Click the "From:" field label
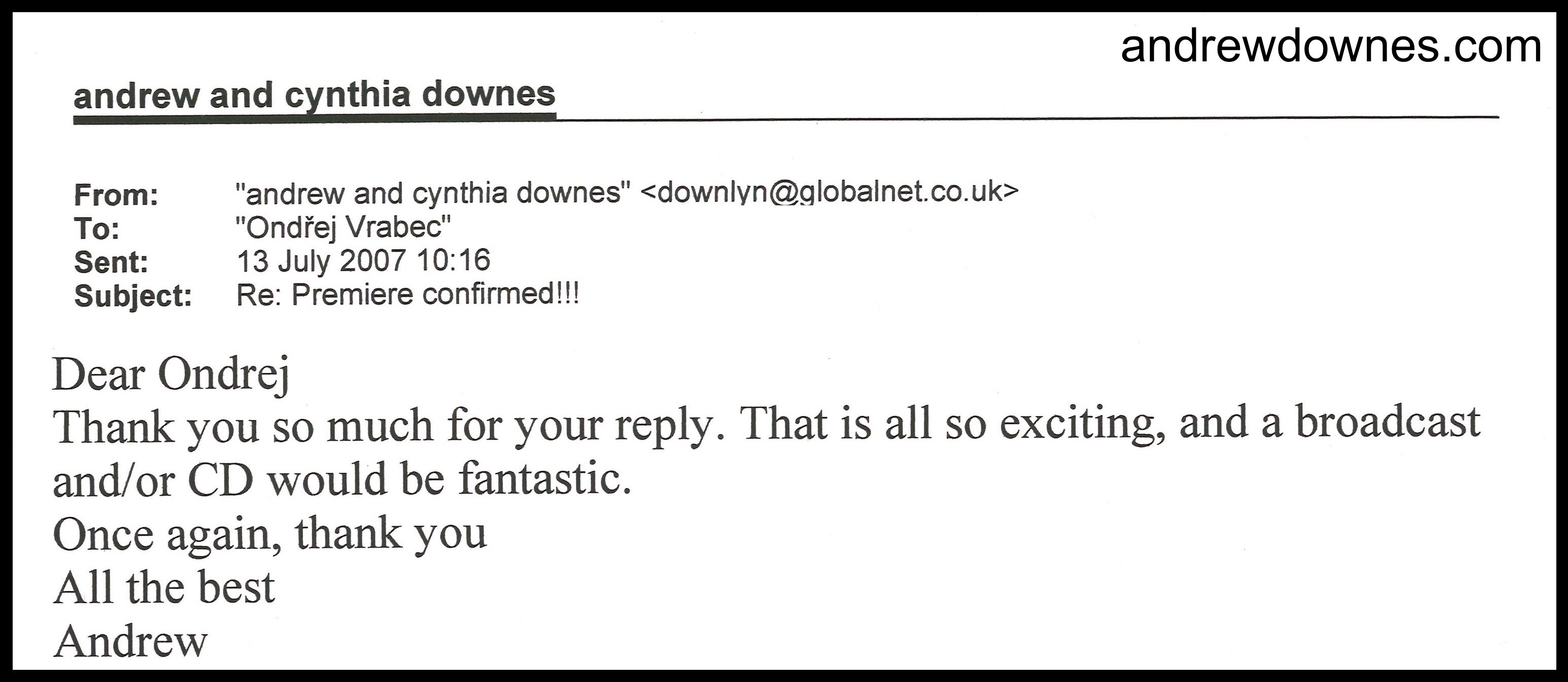 click(116, 195)
